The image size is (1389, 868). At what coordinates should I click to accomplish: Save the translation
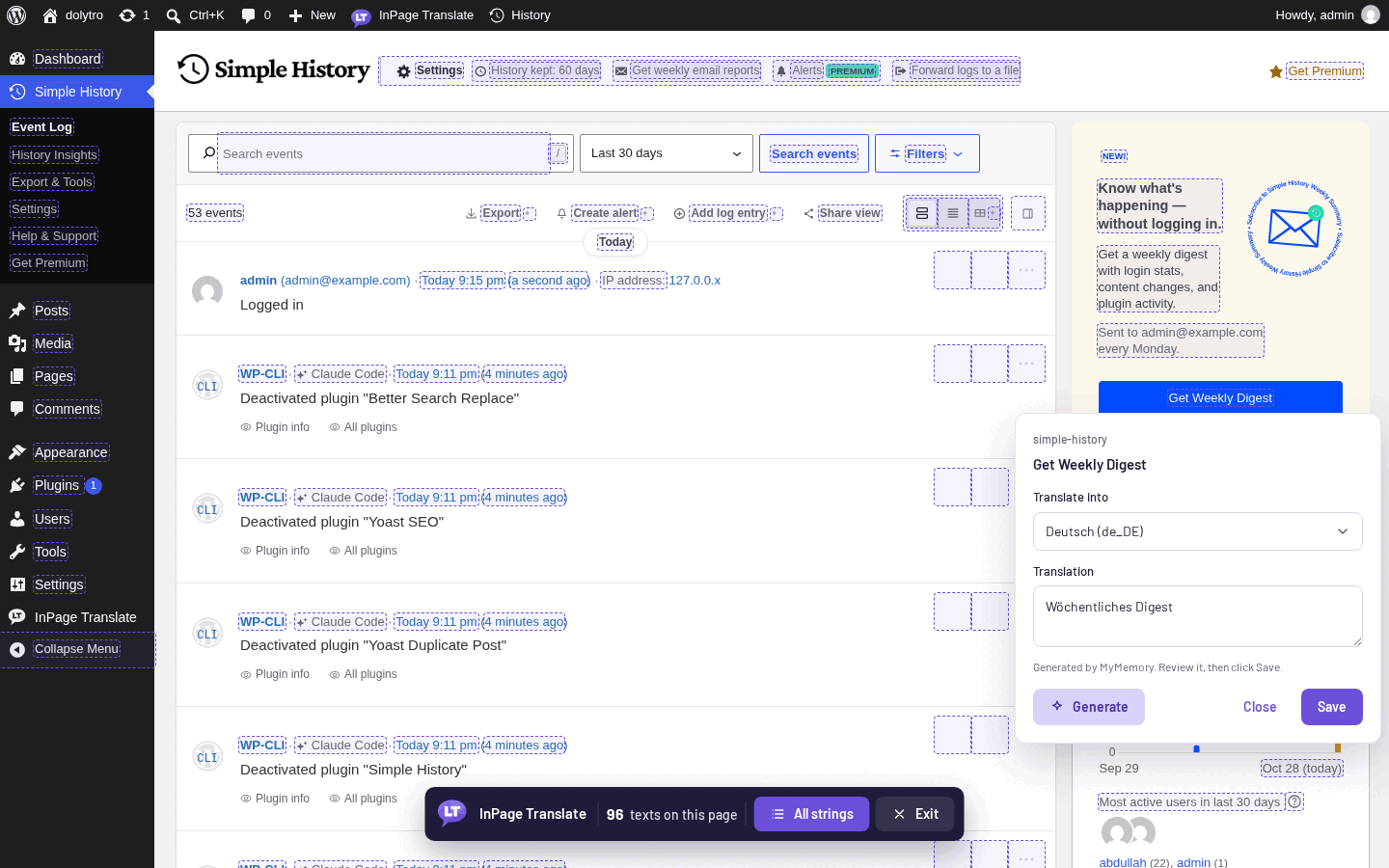tap(1331, 707)
